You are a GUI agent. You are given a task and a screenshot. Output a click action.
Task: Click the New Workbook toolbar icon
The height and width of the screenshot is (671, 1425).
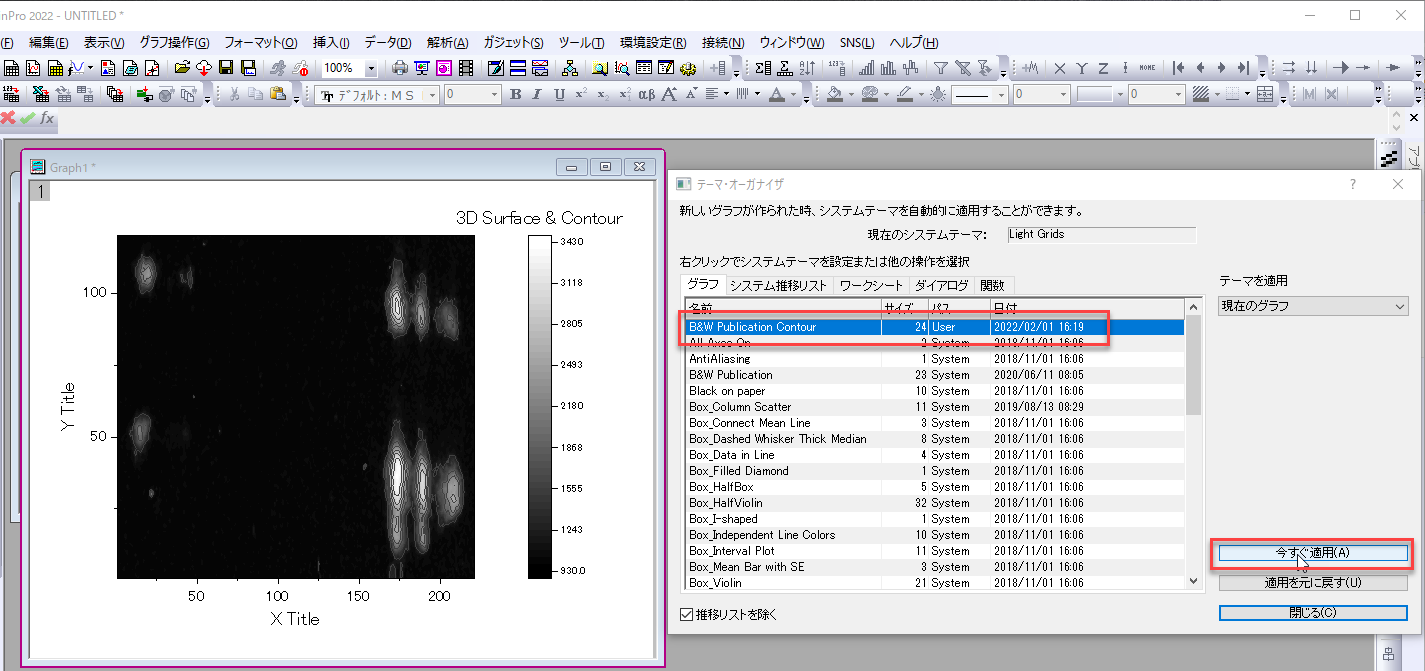pyautogui.click(x=11, y=68)
